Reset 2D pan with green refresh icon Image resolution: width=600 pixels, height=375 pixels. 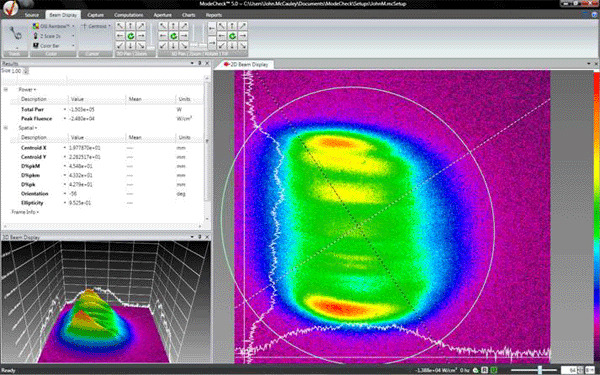130,36
